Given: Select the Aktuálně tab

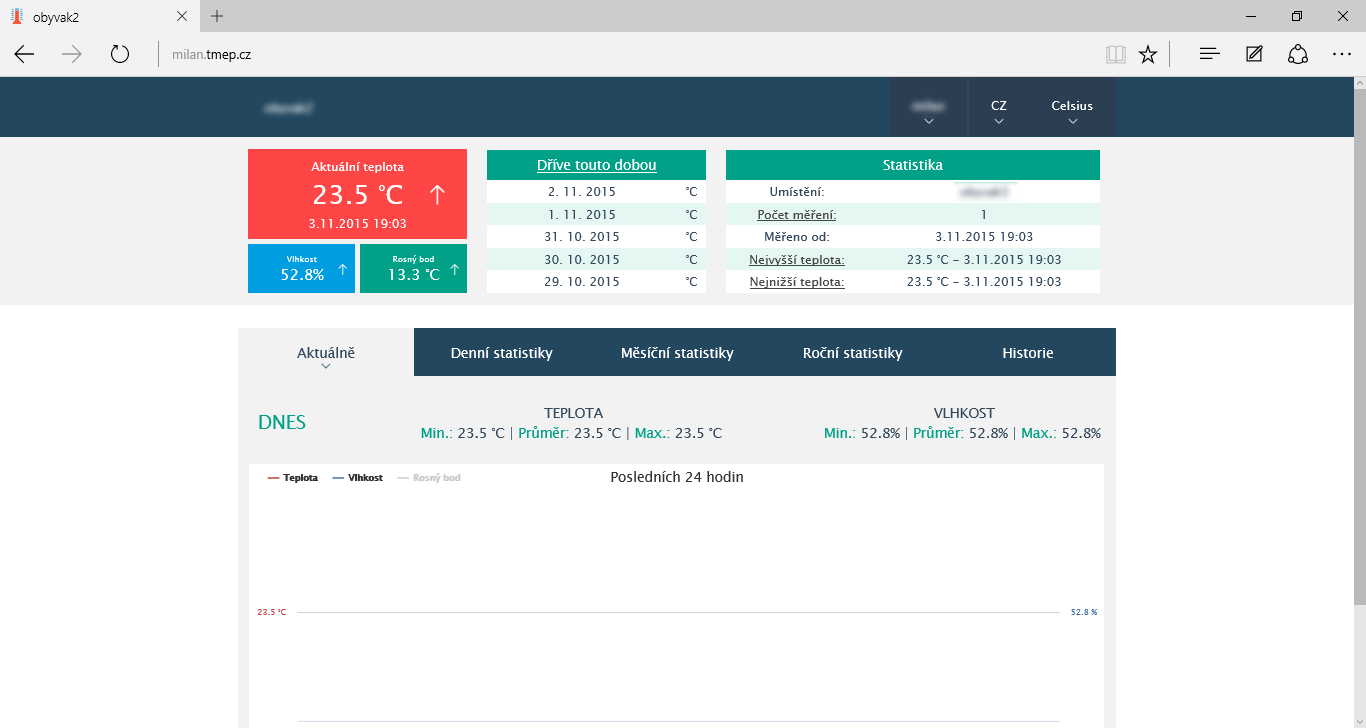Looking at the screenshot, I should point(326,352).
